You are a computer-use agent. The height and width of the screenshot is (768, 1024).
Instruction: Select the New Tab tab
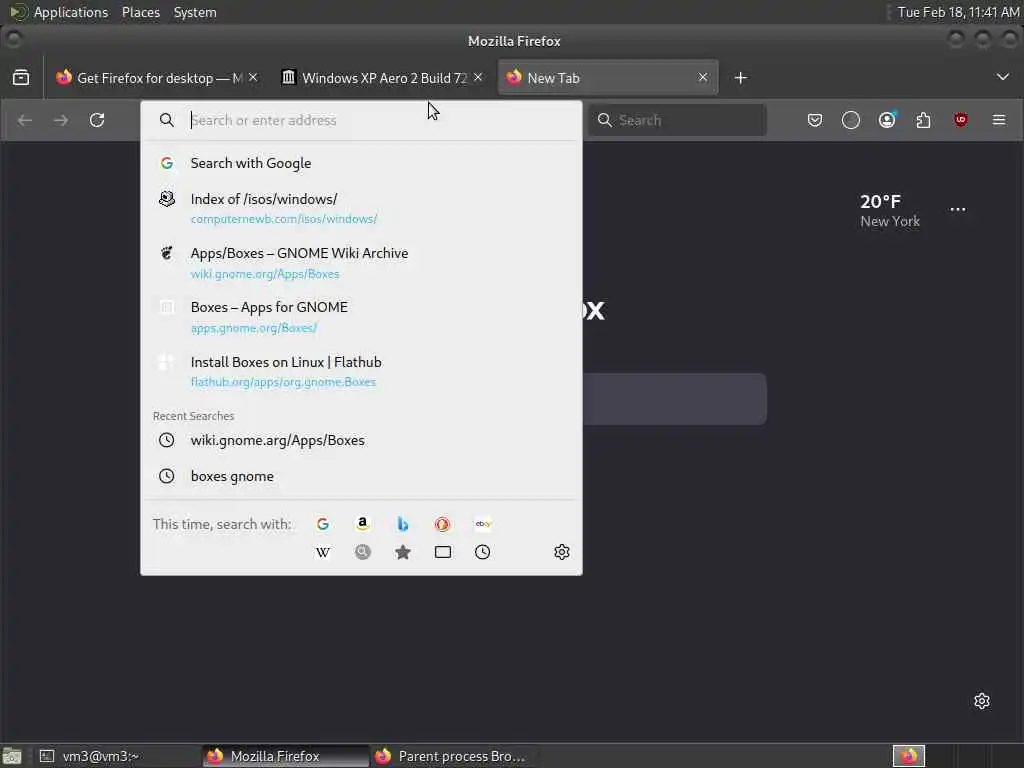click(607, 78)
